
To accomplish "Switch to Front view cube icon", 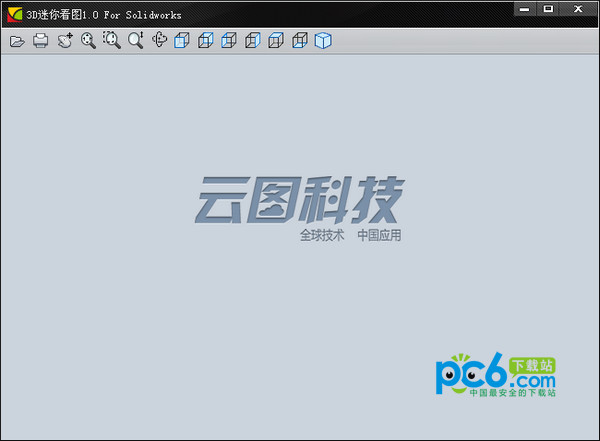I will (x=182, y=40).
